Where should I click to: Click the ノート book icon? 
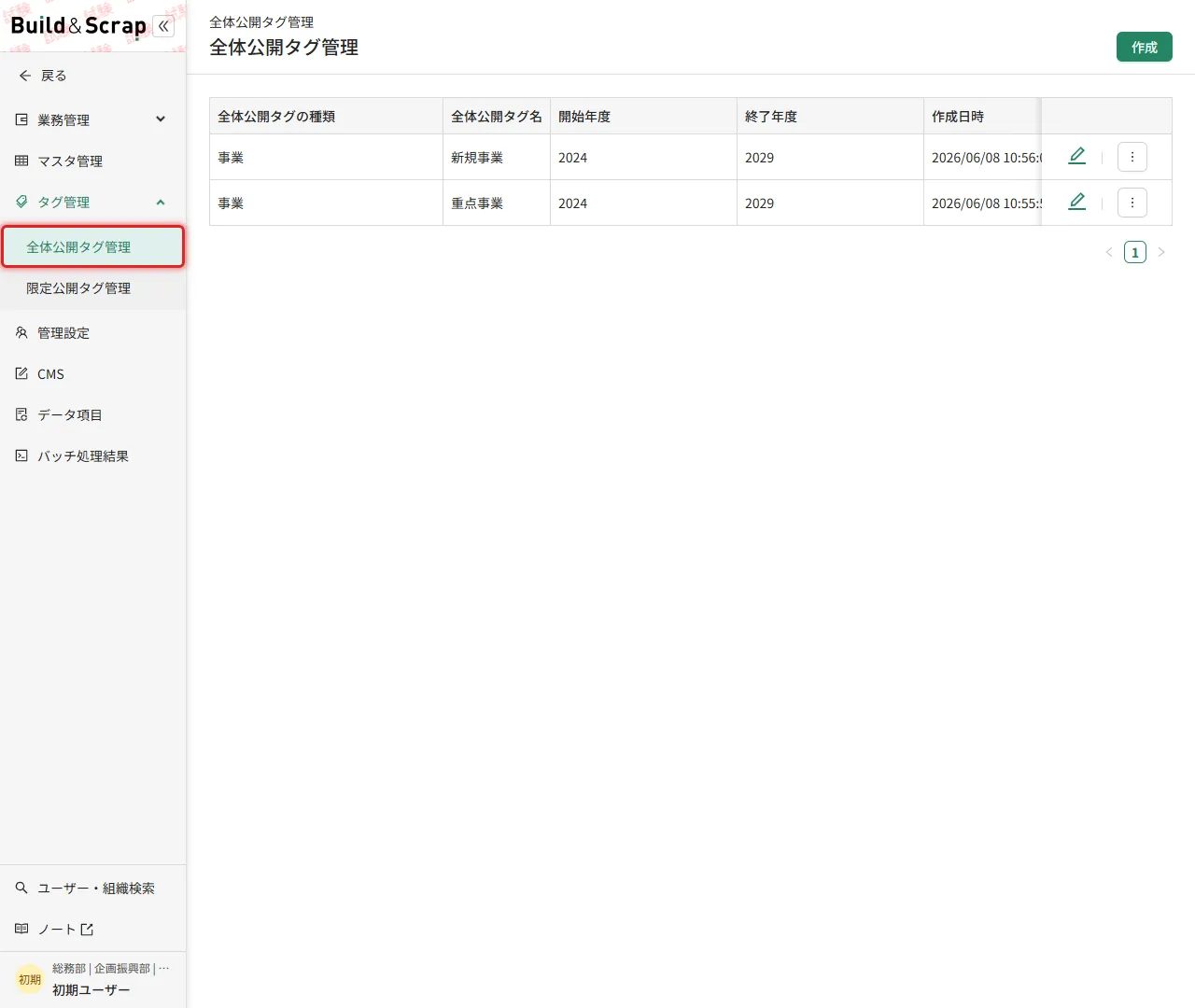(x=21, y=929)
